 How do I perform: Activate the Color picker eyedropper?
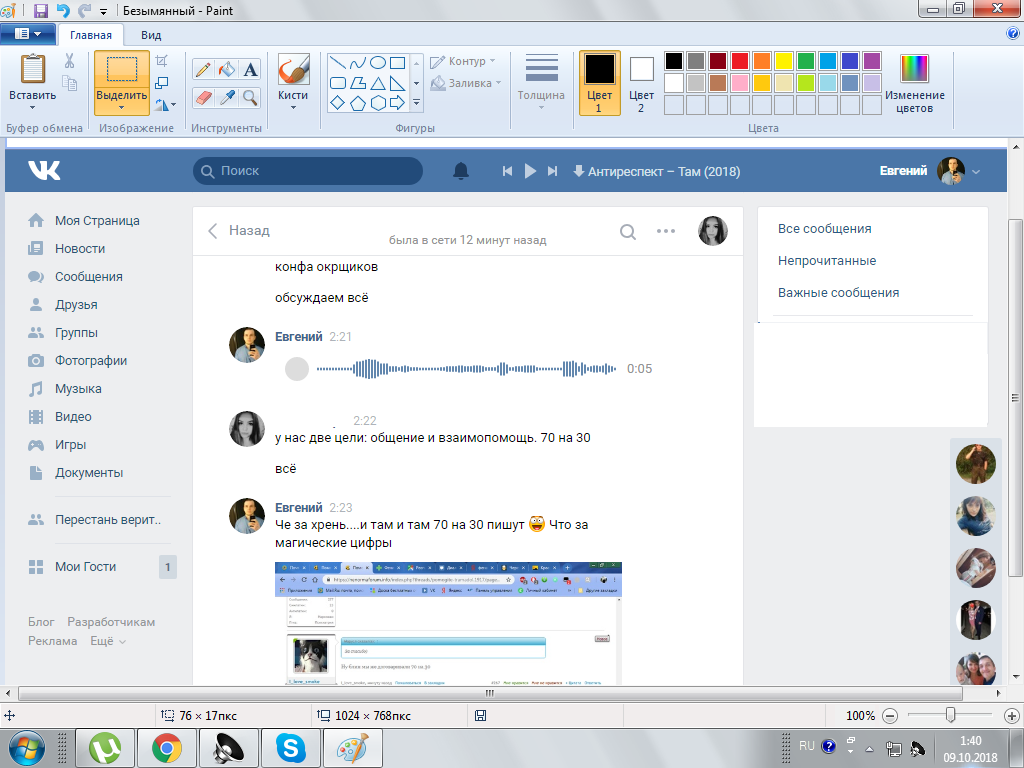(226, 97)
